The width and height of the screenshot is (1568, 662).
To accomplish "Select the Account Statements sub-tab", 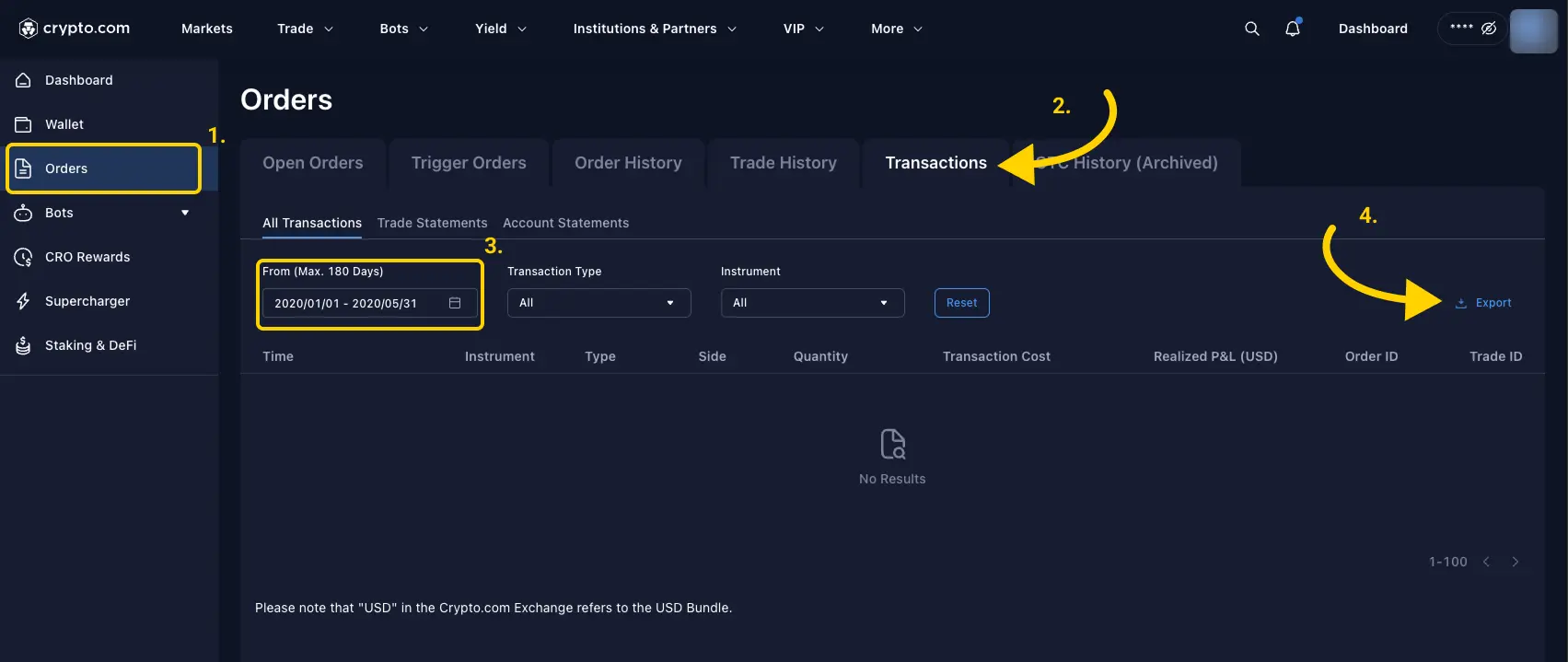I will (566, 223).
